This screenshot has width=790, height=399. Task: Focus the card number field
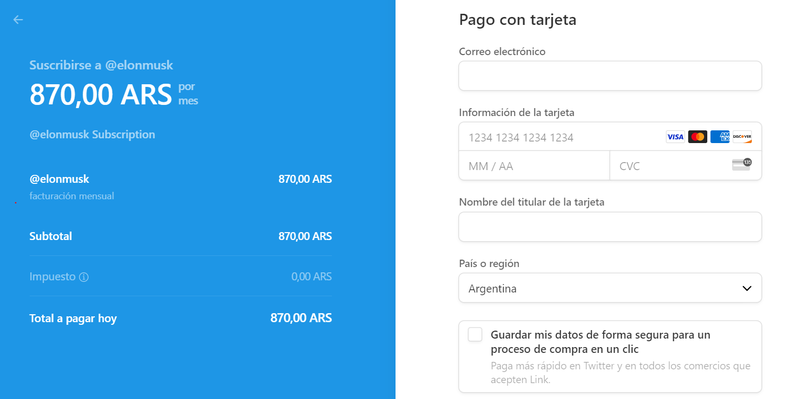610,137
